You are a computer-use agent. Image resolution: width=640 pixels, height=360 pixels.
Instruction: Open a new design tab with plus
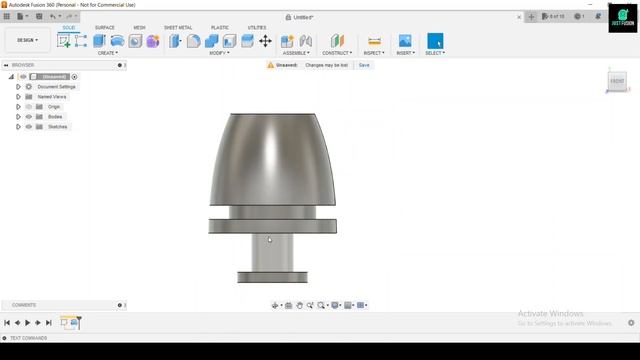(531, 17)
